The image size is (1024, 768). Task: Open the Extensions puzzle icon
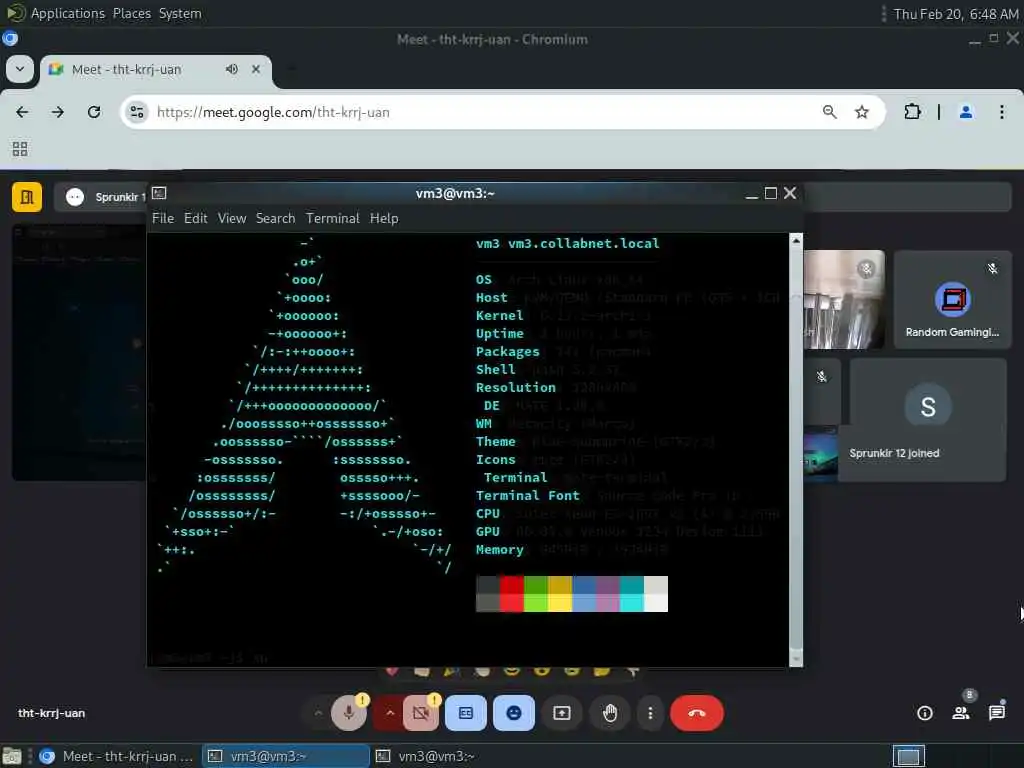coord(912,112)
